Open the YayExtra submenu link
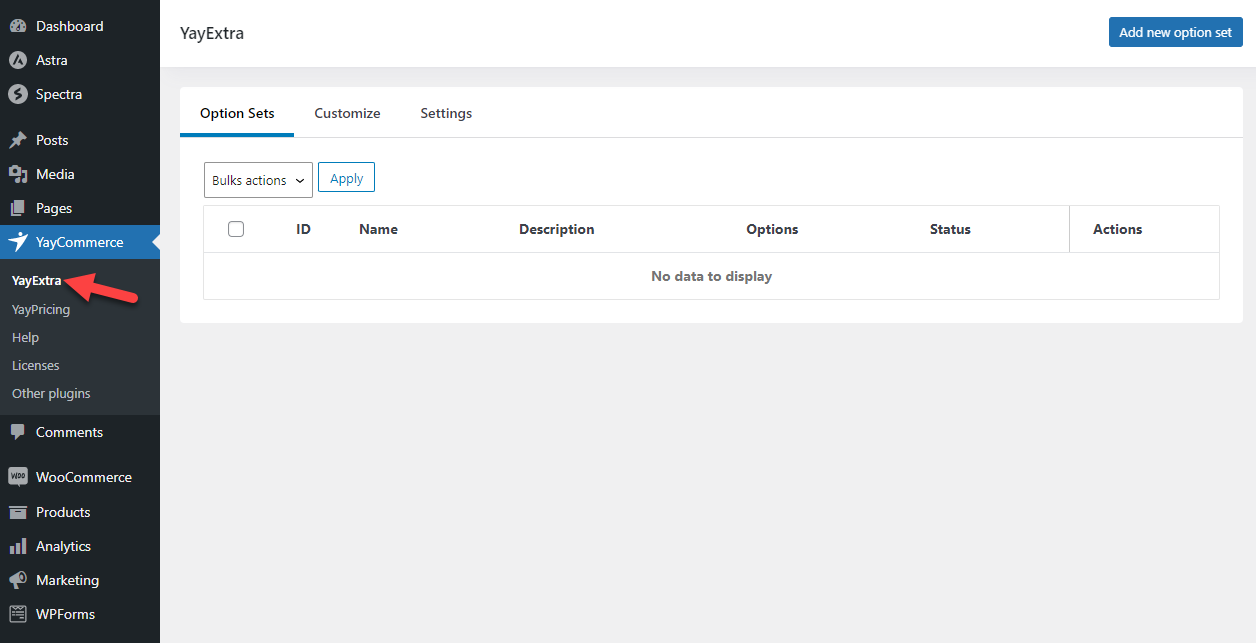 36,280
